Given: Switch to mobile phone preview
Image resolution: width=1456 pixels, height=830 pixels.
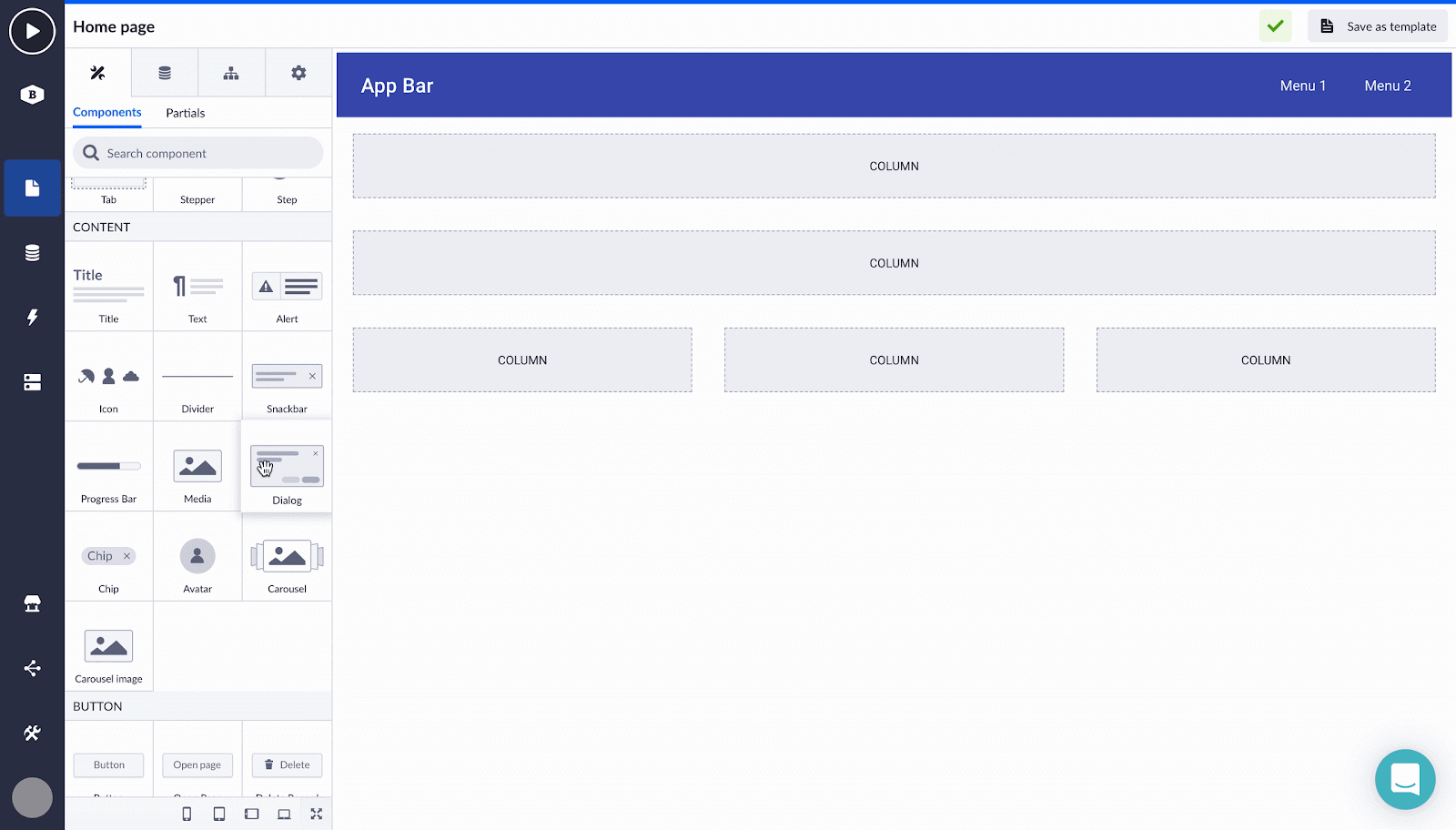Looking at the screenshot, I should (187, 814).
